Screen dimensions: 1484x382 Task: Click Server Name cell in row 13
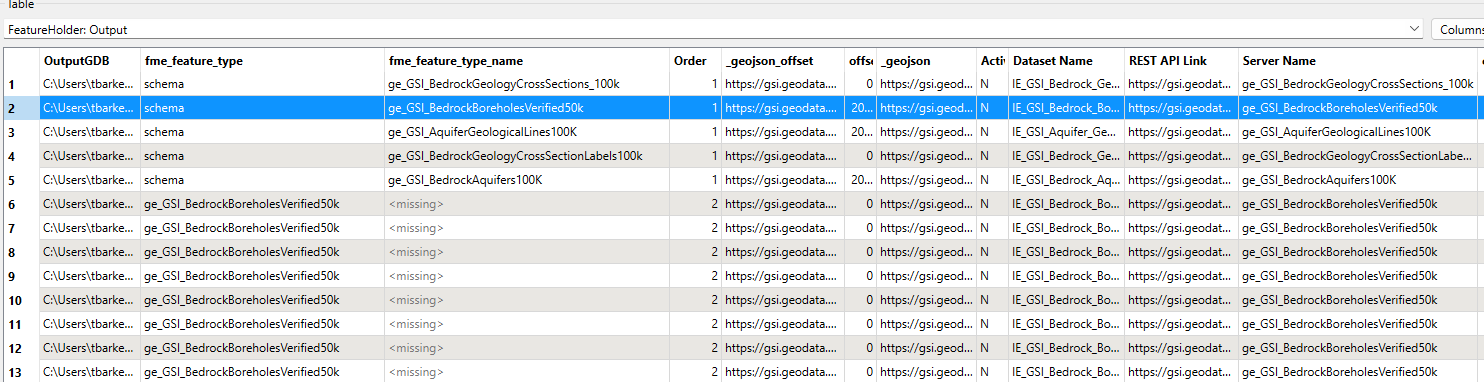point(1358,372)
